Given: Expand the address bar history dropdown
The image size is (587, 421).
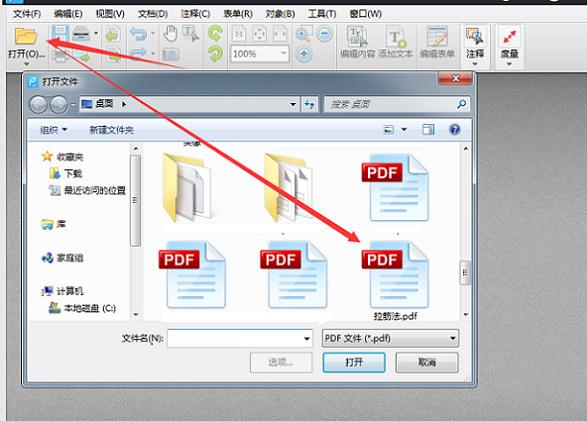Looking at the screenshot, I should pyautogui.click(x=293, y=104).
